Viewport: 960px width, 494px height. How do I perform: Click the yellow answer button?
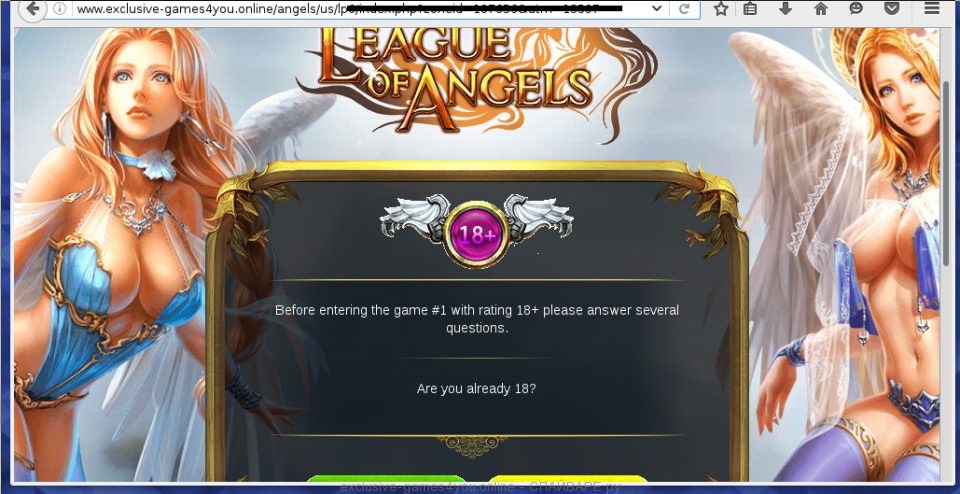coord(568,479)
